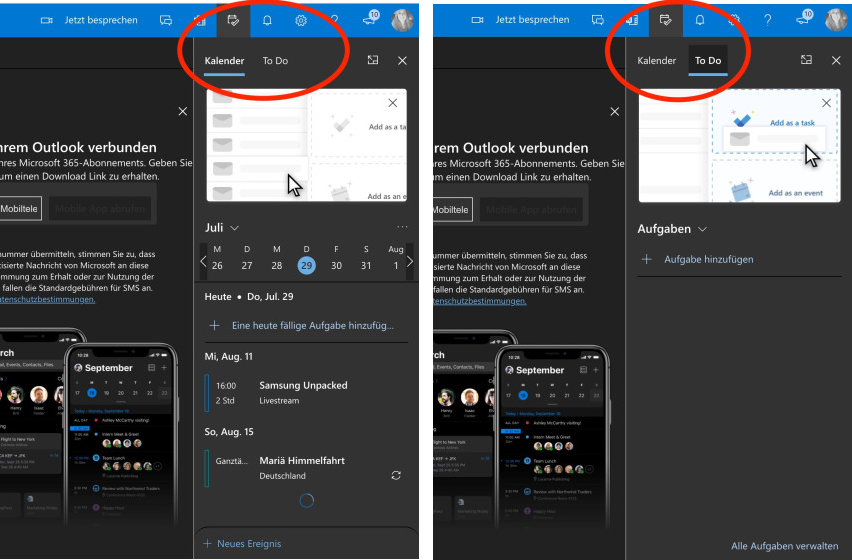Open more options beside Juli header
Image resolution: width=852 pixels, height=560 pixels.
402,227
